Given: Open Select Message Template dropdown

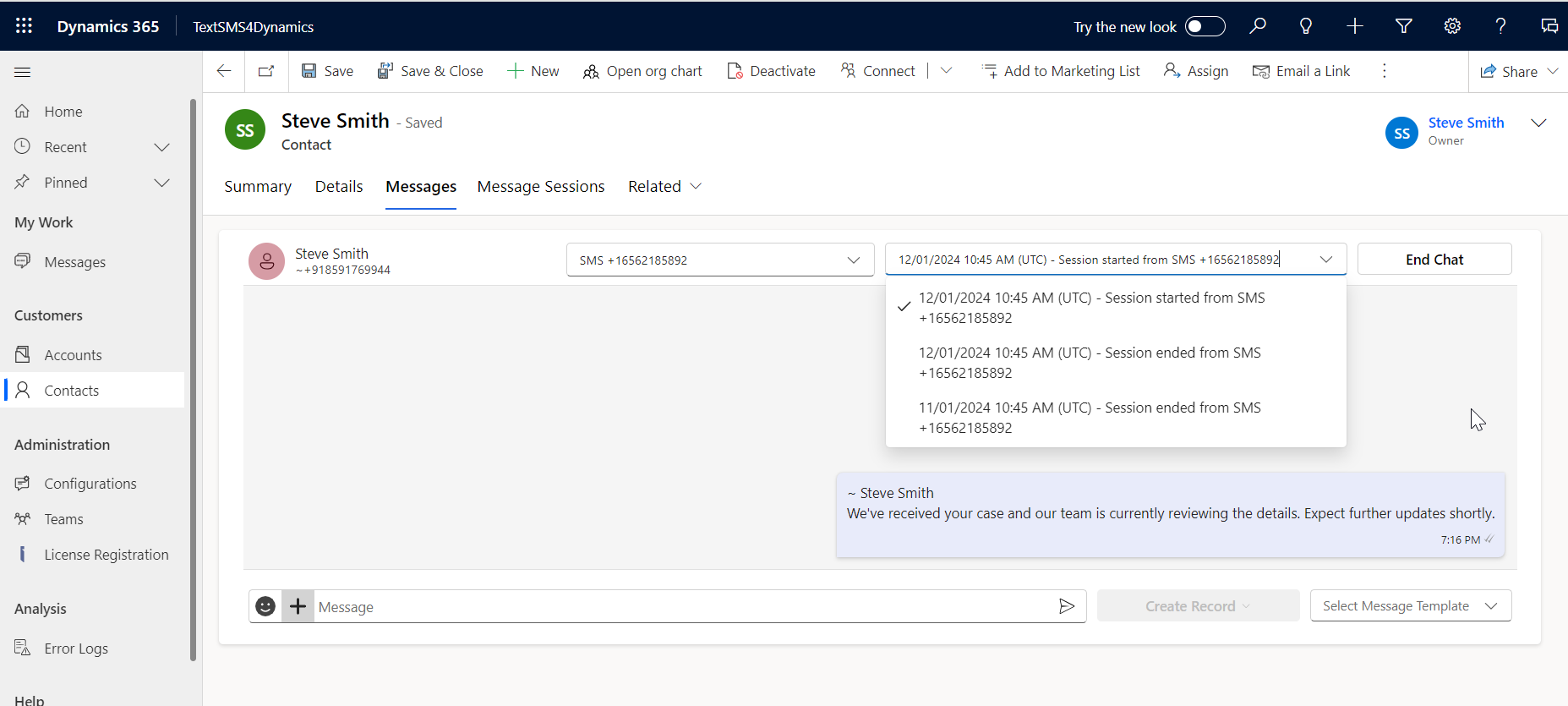Looking at the screenshot, I should point(1411,606).
